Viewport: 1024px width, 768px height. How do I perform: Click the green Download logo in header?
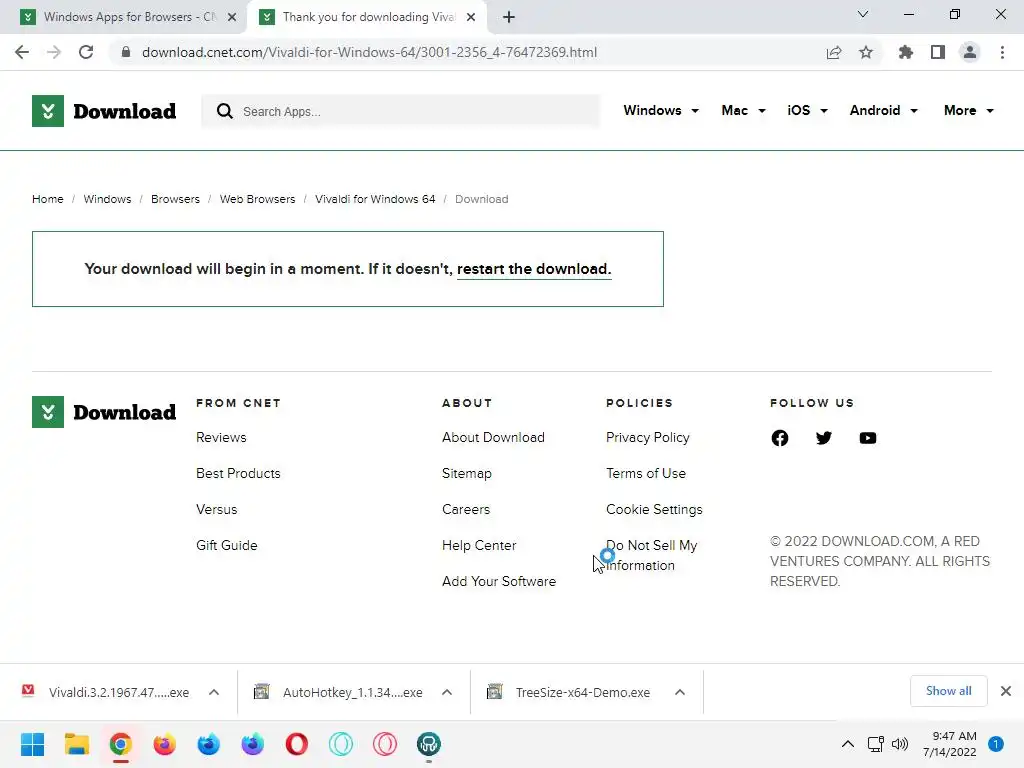tap(104, 111)
